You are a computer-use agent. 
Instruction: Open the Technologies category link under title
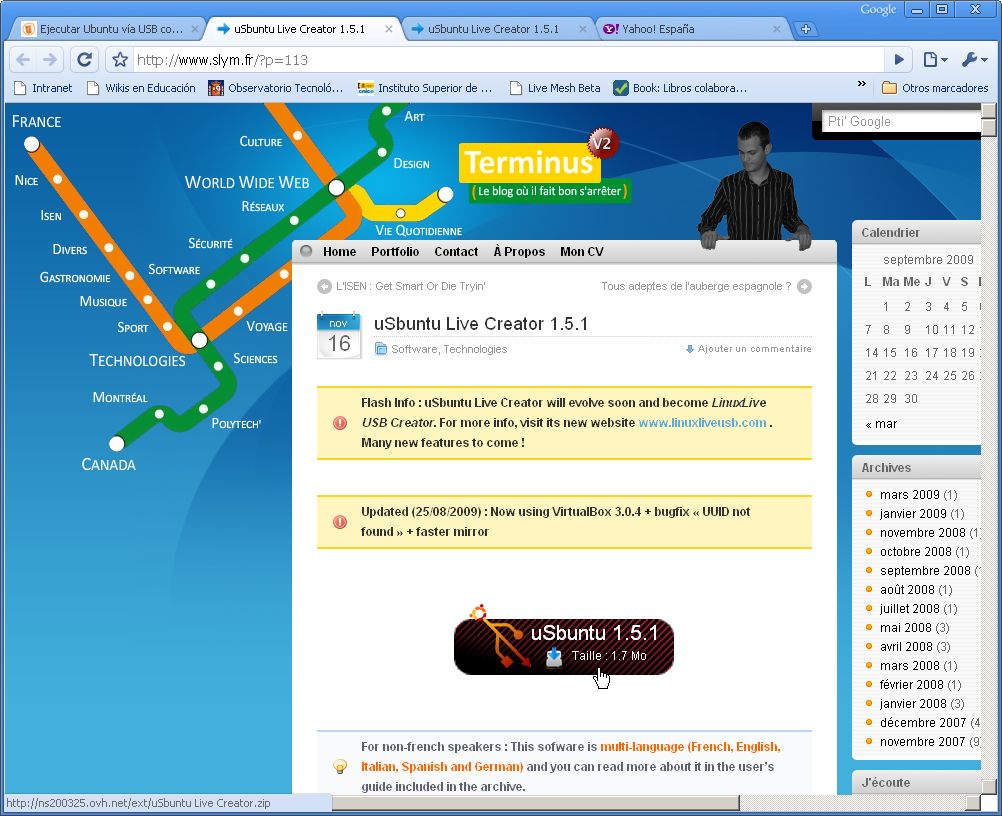coord(475,349)
